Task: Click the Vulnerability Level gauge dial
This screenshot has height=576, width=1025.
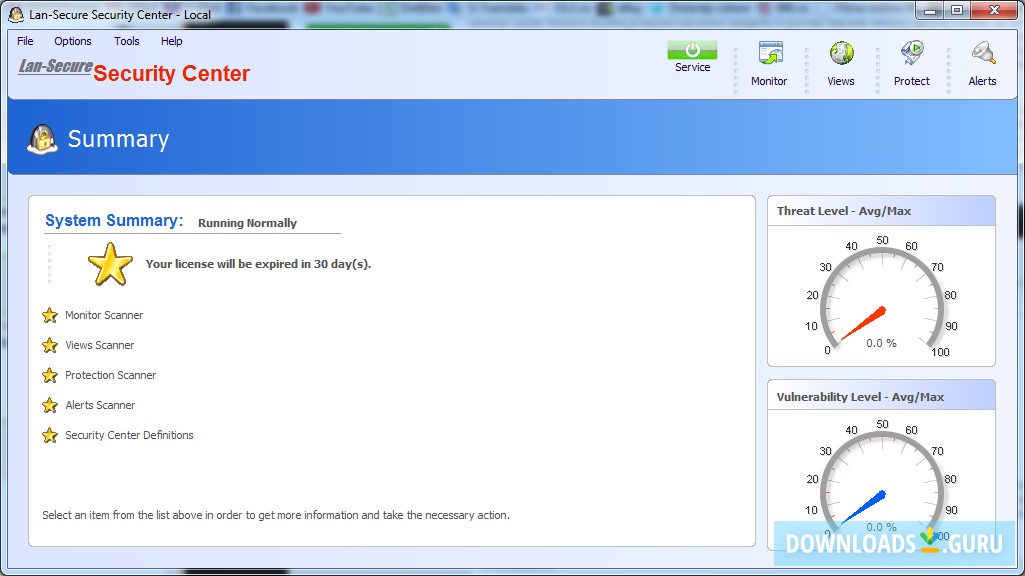Action: click(881, 482)
